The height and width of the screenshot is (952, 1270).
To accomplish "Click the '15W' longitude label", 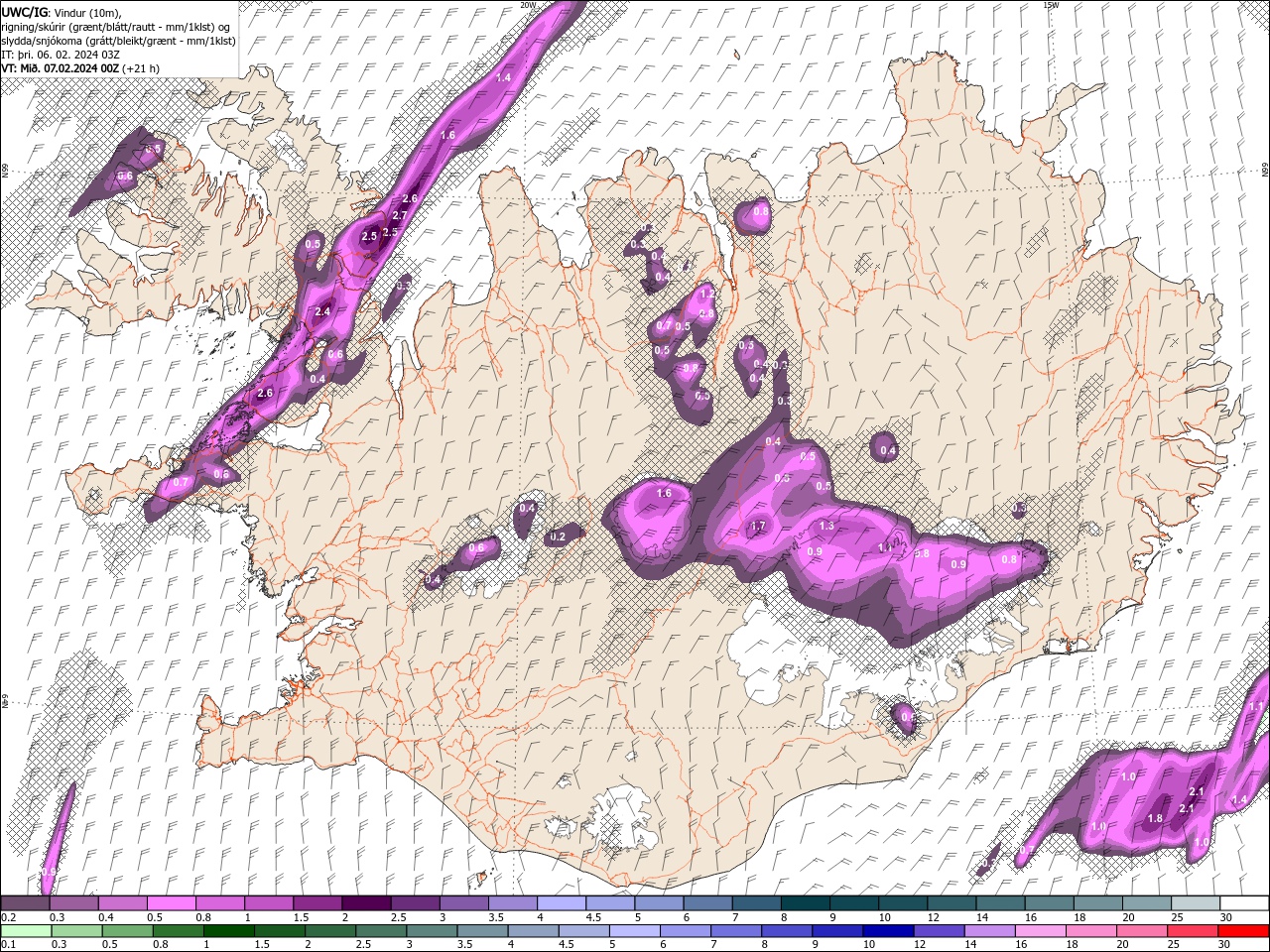I will (x=1051, y=5).
